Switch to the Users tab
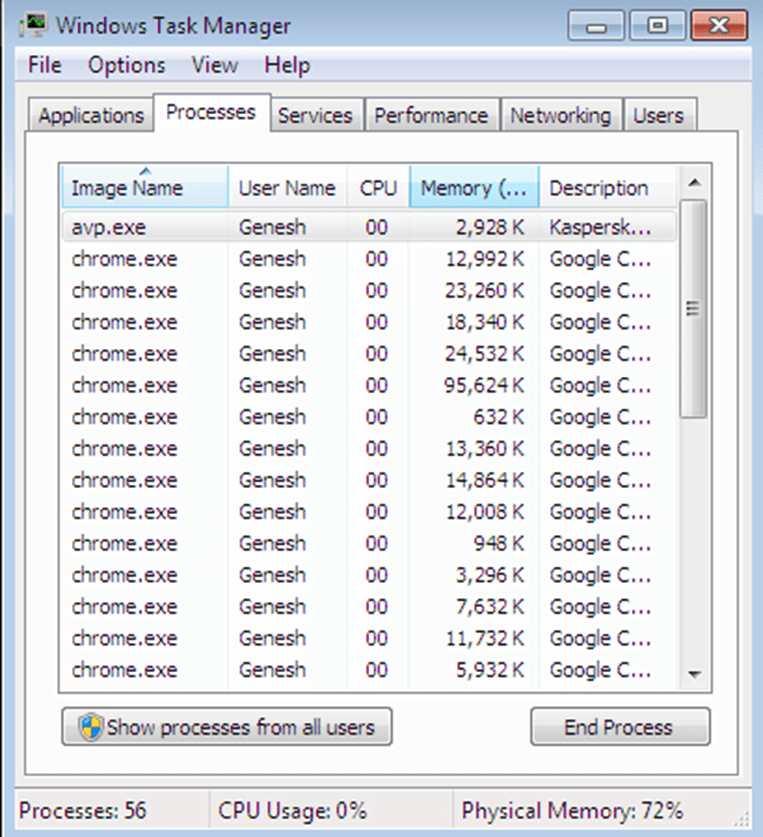Screen dimensions: 763x837 tap(659, 115)
